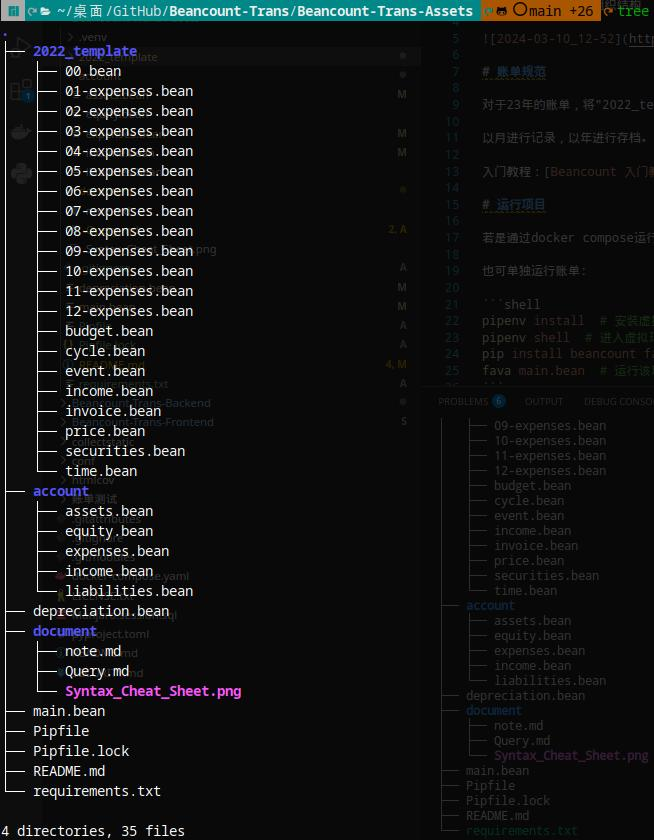Click bright price.bean in front terminal
Viewport: 654px width, 840px height.
tap(105, 431)
